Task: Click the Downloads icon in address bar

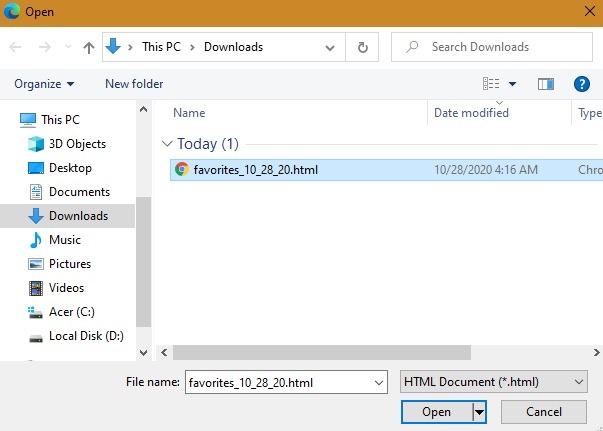Action: tap(113, 47)
